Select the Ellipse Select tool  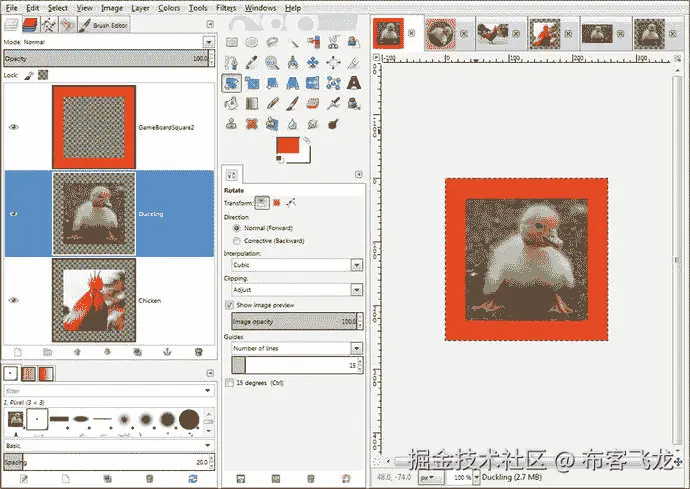click(x=252, y=42)
